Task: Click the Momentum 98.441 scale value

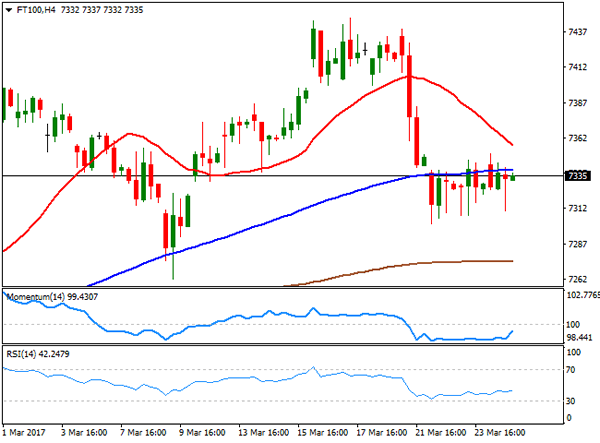Action: (x=579, y=338)
